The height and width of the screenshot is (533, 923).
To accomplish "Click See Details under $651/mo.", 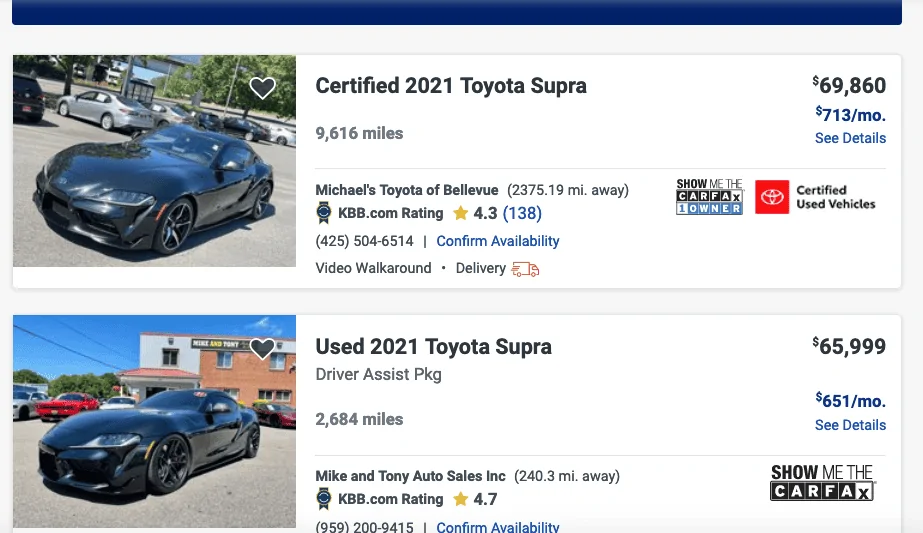I will (x=850, y=425).
